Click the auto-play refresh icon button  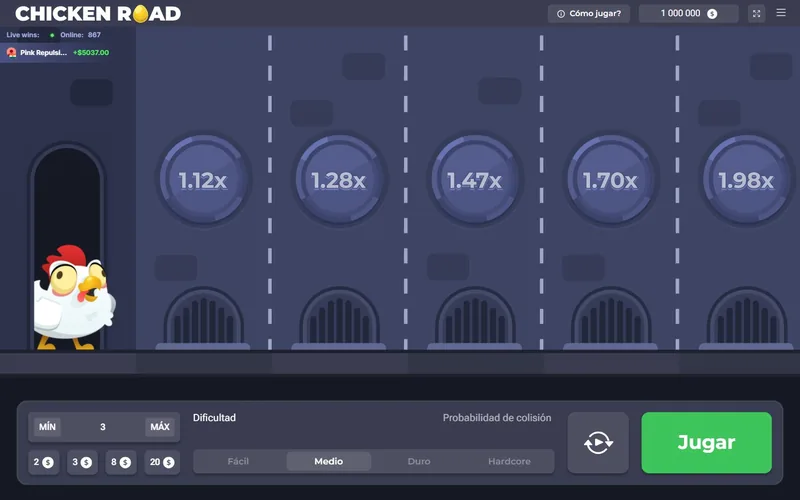pos(598,442)
